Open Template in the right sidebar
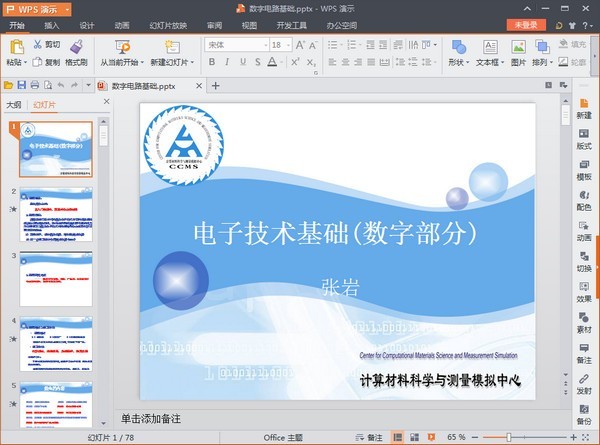The width and height of the screenshot is (600, 445). [x=584, y=170]
